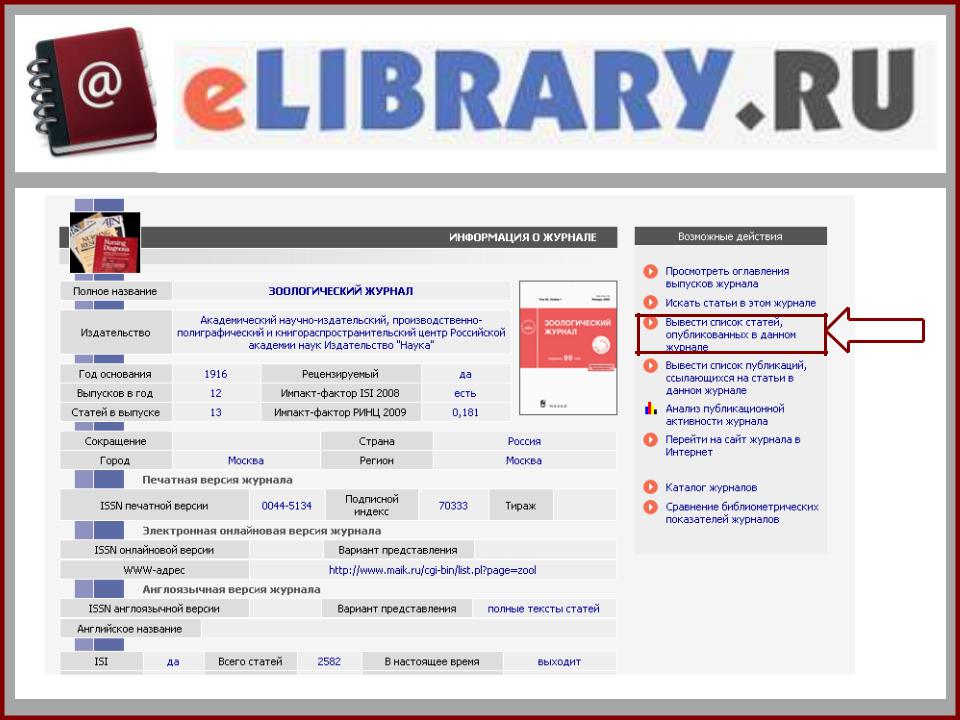
Task: Click the Издательство label cell
Action: (x=115, y=332)
